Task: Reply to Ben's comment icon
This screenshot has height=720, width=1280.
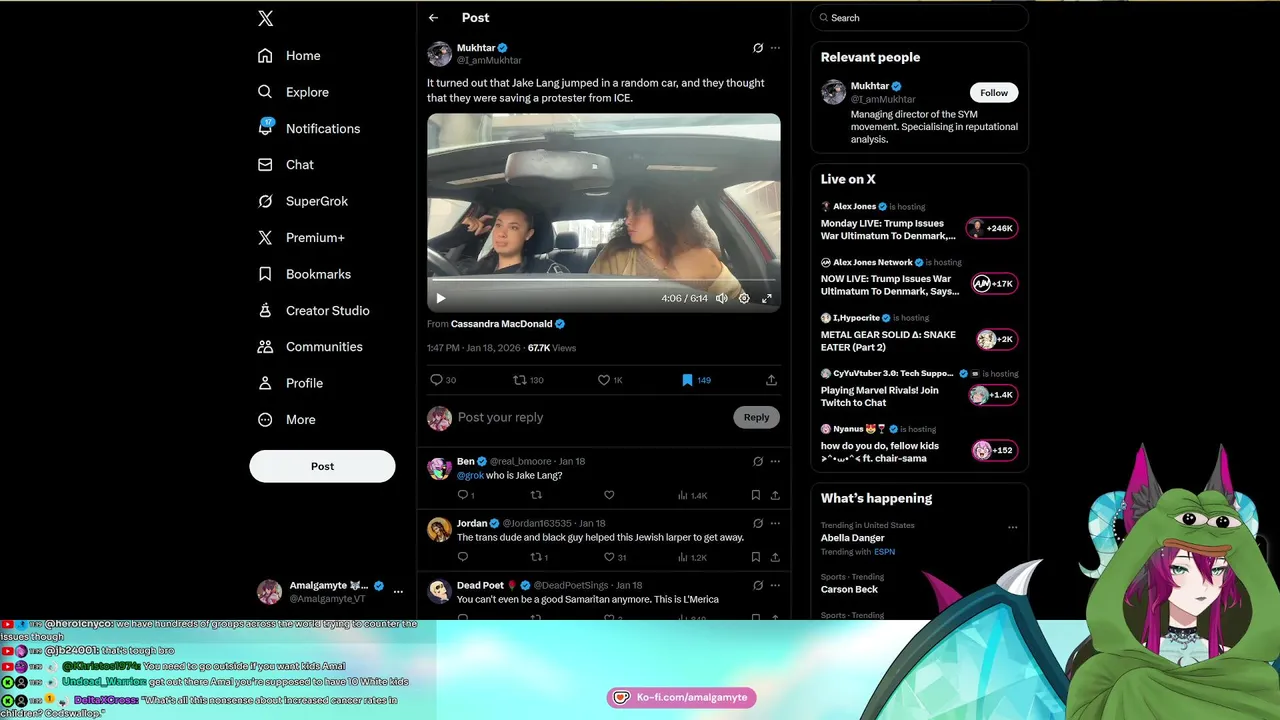Action: [x=463, y=495]
